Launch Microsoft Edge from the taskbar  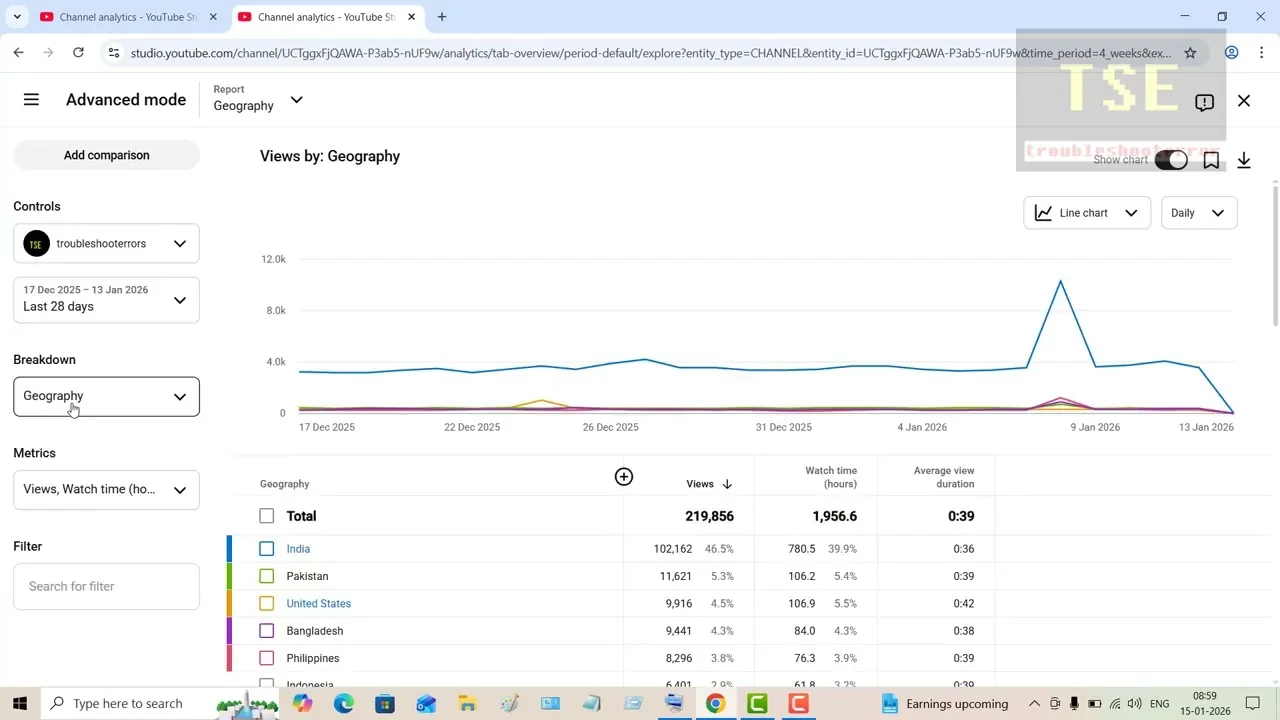pyautogui.click(x=343, y=704)
